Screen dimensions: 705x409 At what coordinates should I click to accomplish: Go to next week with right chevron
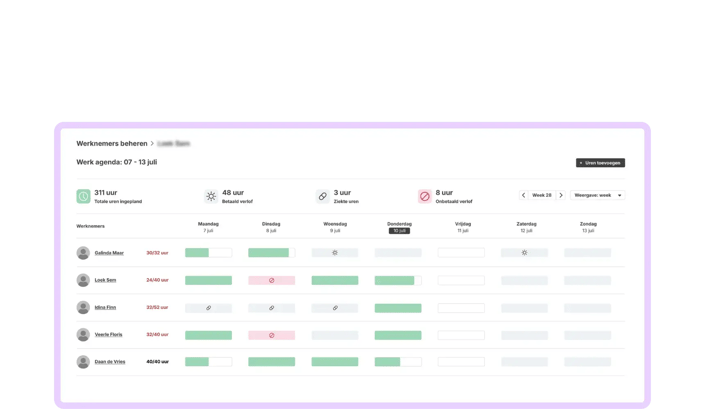(561, 195)
